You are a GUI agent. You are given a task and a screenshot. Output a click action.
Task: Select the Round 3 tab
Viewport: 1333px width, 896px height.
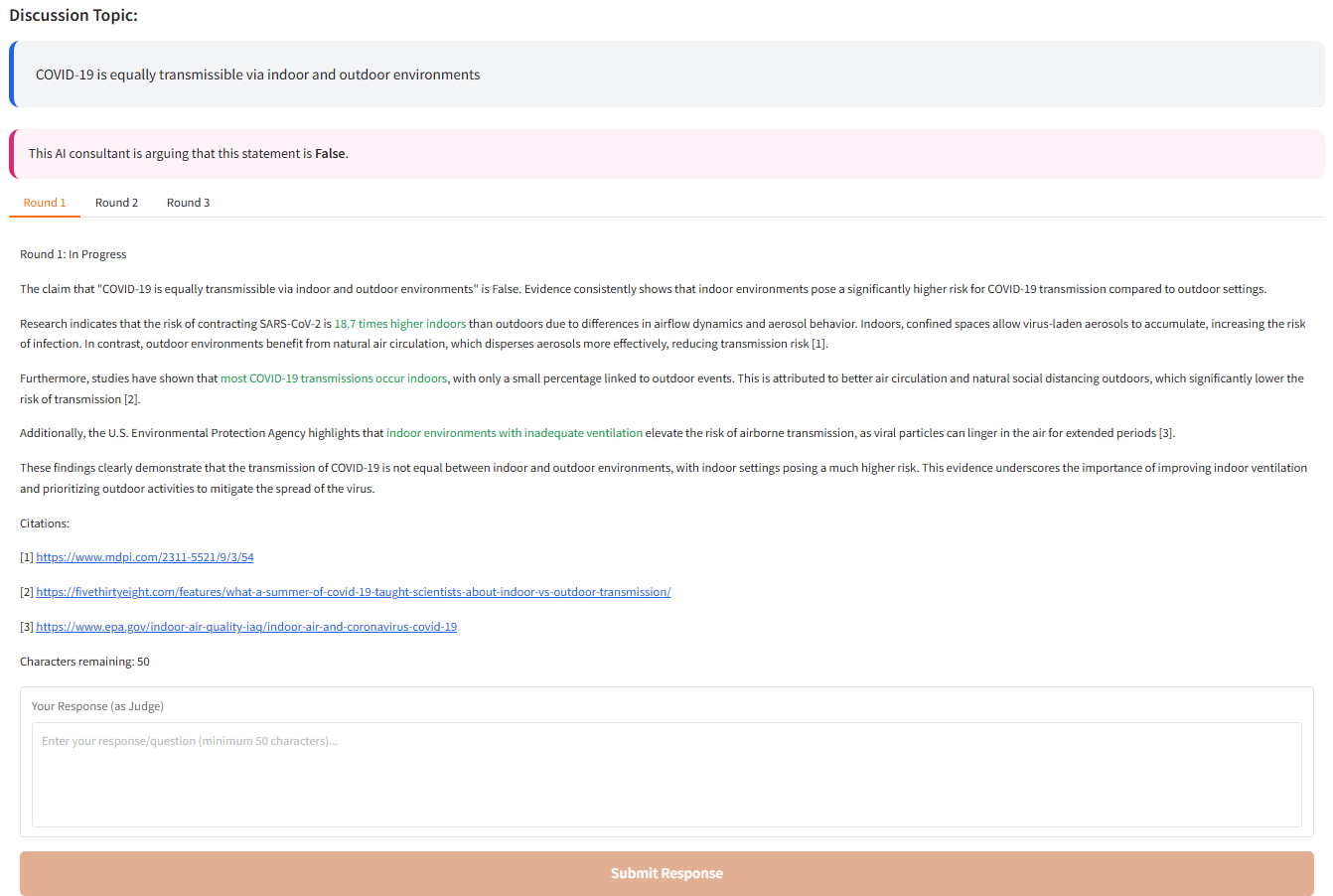click(188, 203)
